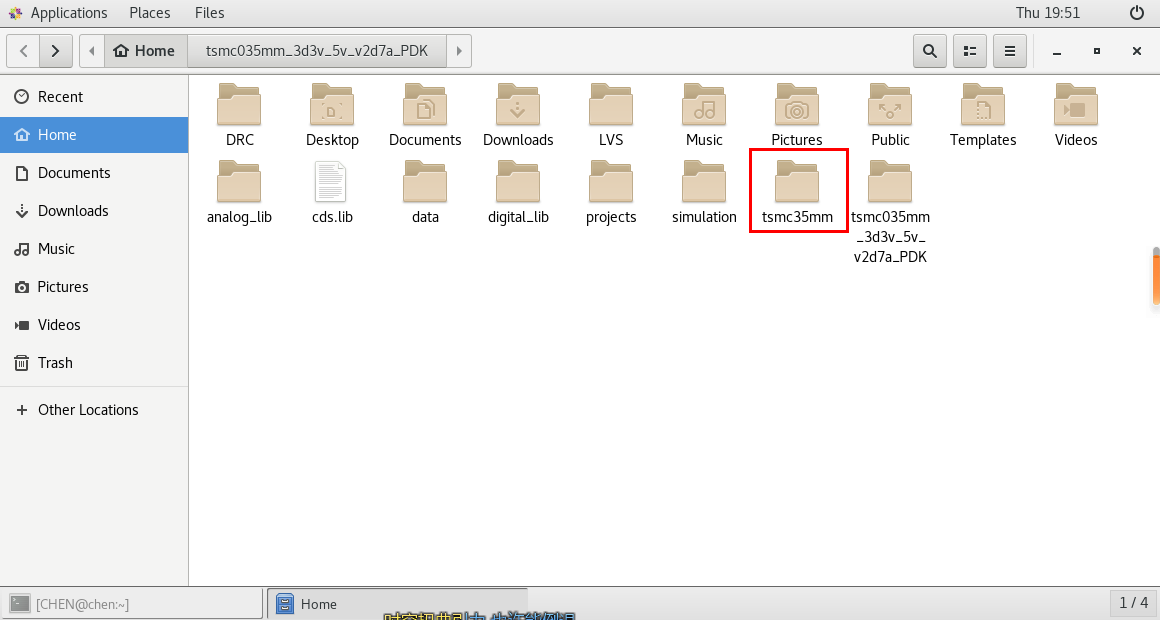Click the orange scrollbar on the right edge
1160x620 pixels.
point(1155,280)
